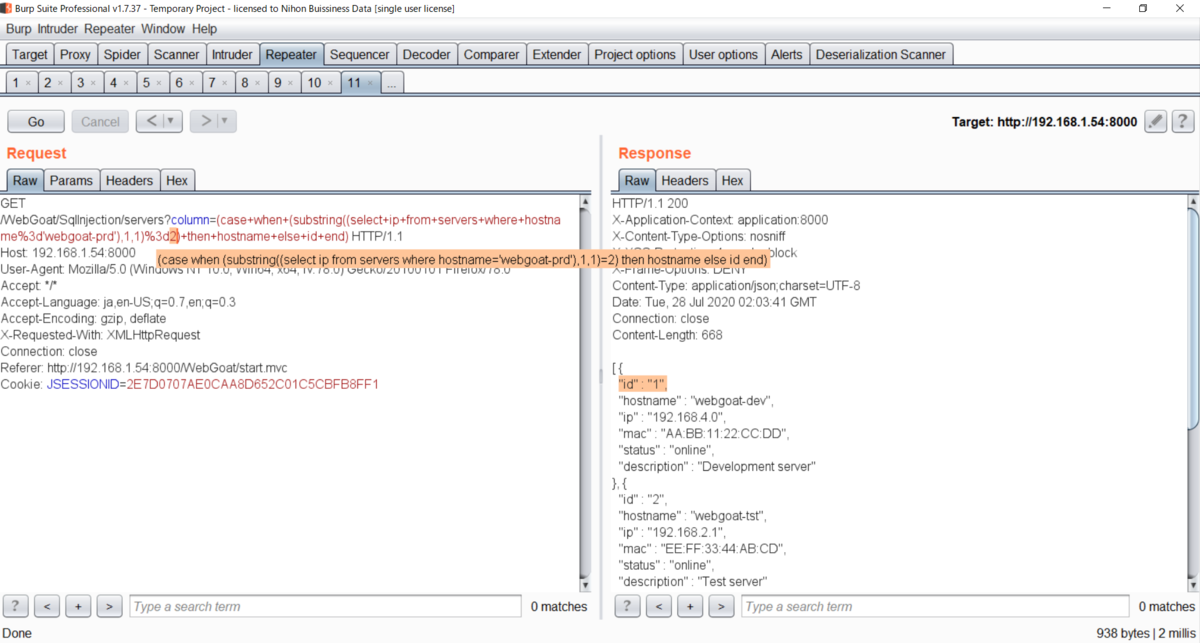This screenshot has width=1200, height=643.
Task: Show Response Hex view
Action: coord(733,180)
